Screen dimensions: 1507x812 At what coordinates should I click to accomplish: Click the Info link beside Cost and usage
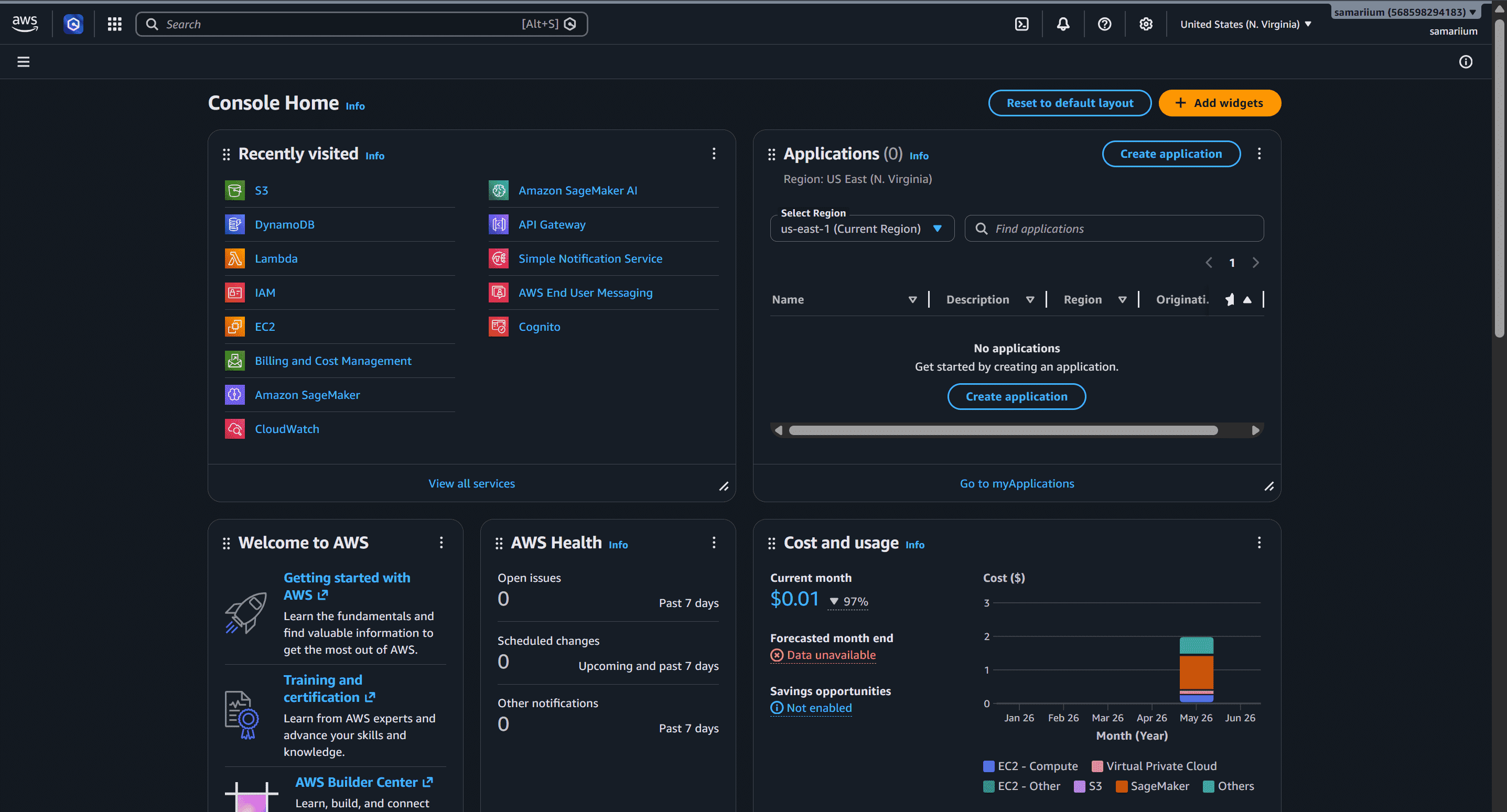pos(915,545)
